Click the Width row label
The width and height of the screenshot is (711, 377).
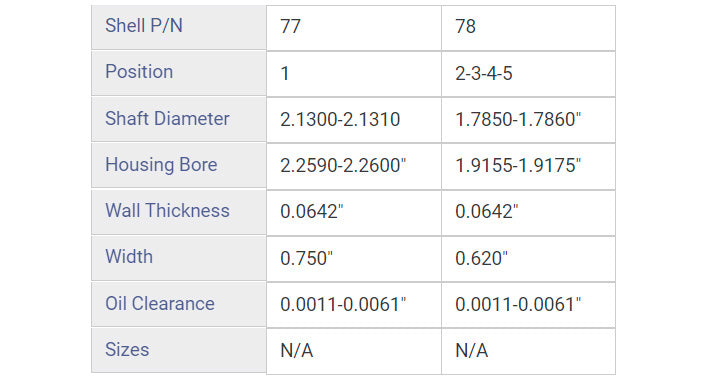(179, 258)
